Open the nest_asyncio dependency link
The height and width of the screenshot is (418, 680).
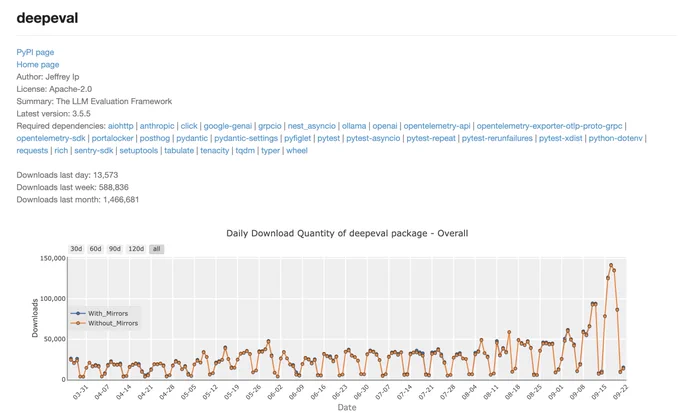pyautogui.click(x=311, y=126)
